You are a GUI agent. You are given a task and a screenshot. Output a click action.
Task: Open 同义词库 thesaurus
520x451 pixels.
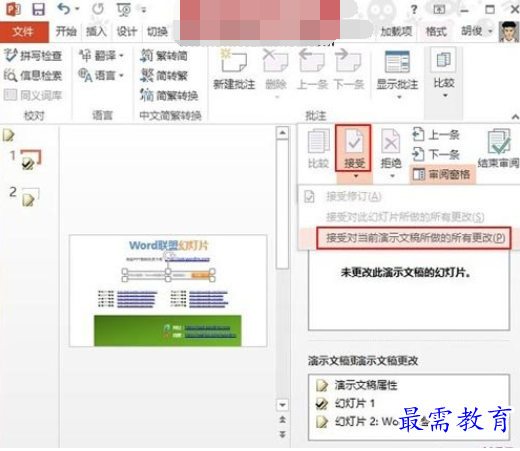coord(33,96)
